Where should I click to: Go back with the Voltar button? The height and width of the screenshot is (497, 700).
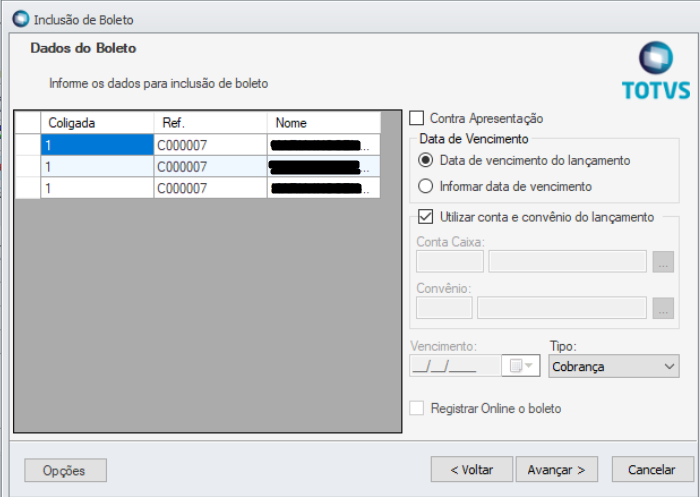click(x=471, y=469)
